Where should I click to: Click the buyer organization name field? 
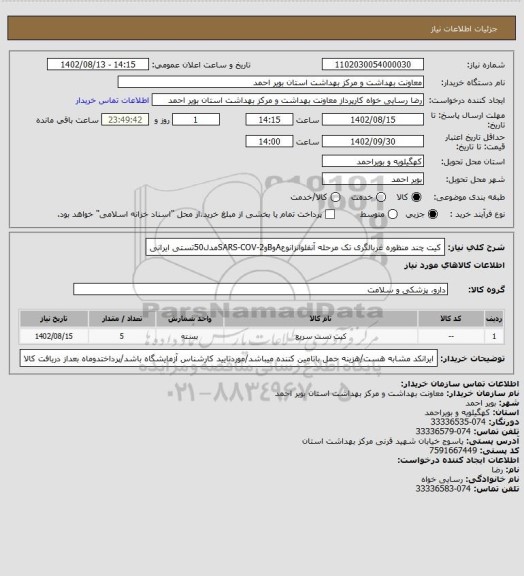270,82
